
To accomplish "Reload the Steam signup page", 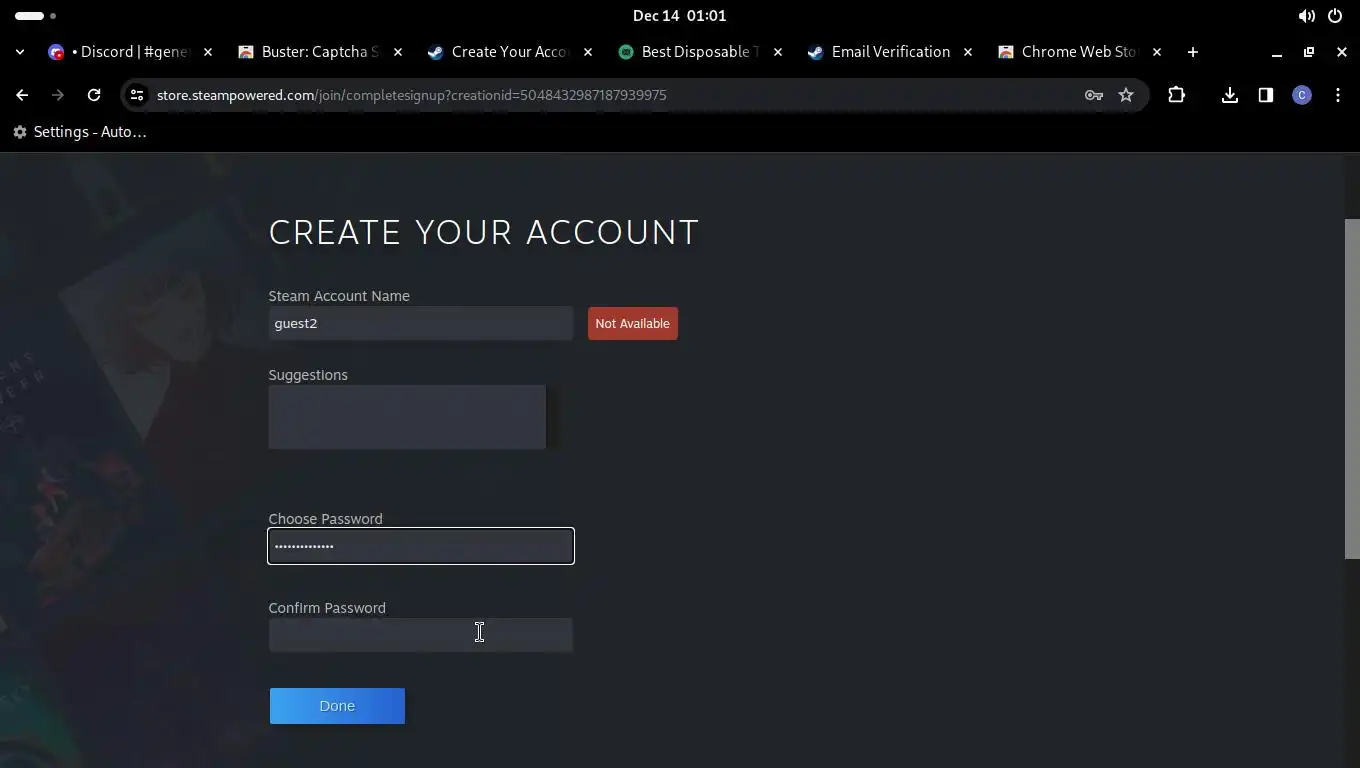I will pos(94,95).
